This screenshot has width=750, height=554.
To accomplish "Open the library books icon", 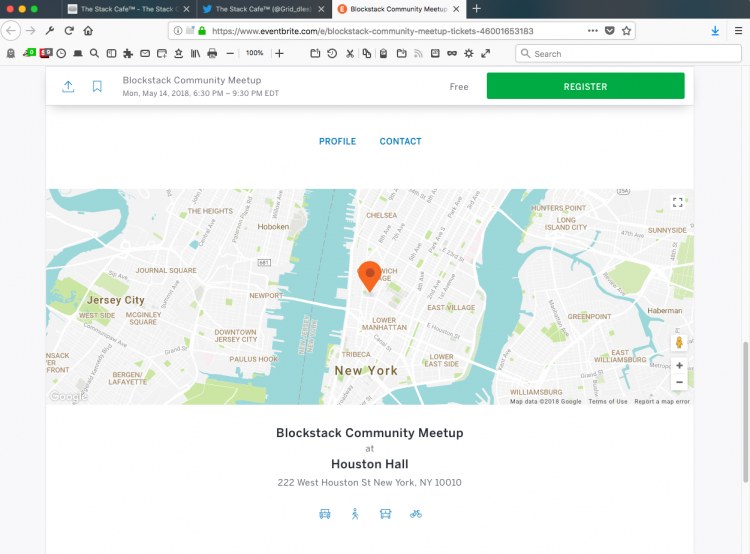I will pos(195,54).
